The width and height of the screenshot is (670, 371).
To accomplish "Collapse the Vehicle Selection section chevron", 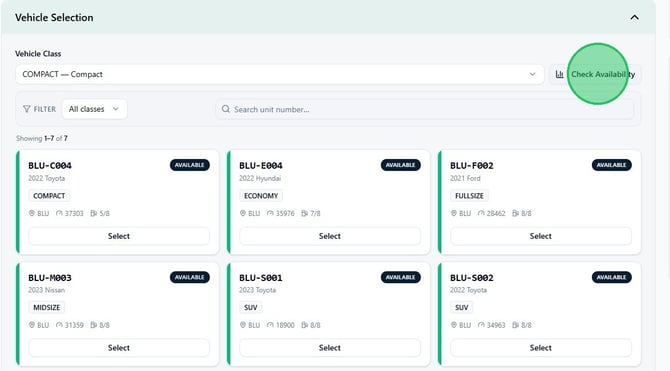I will pos(635,18).
